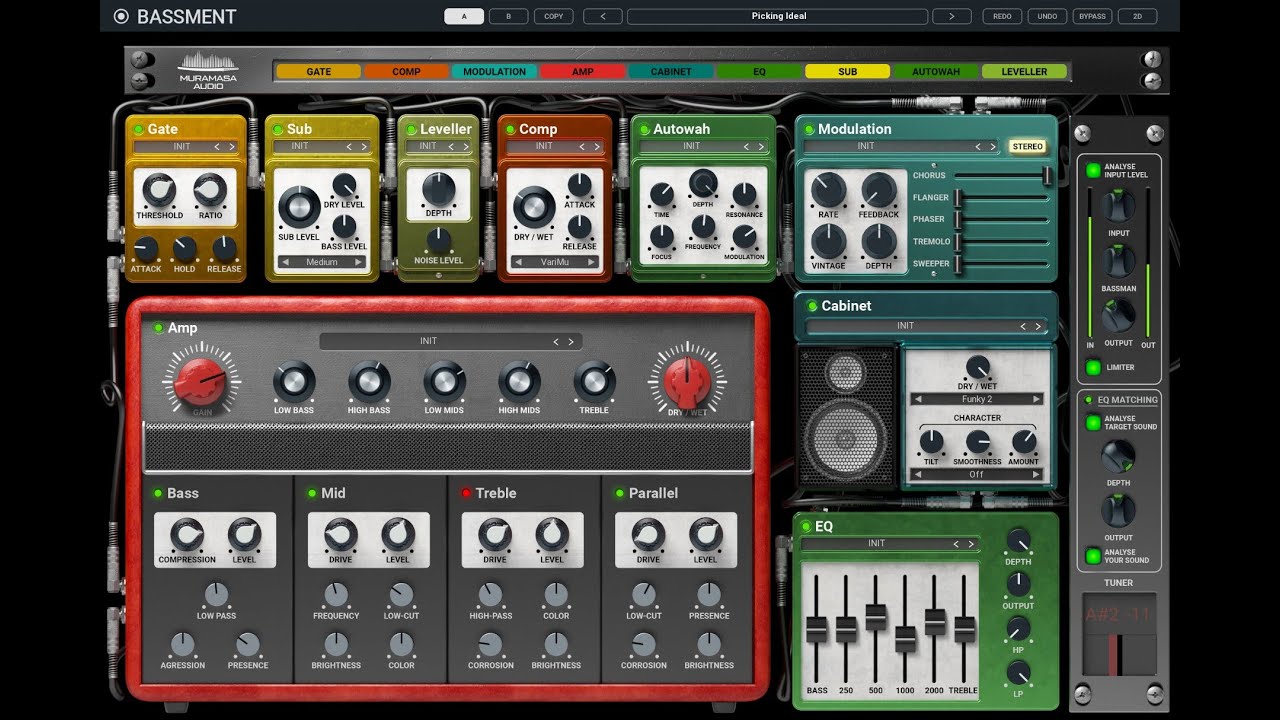Image resolution: width=1280 pixels, height=720 pixels.
Task: Click the Muramasa Audio logo
Action: 209,70
